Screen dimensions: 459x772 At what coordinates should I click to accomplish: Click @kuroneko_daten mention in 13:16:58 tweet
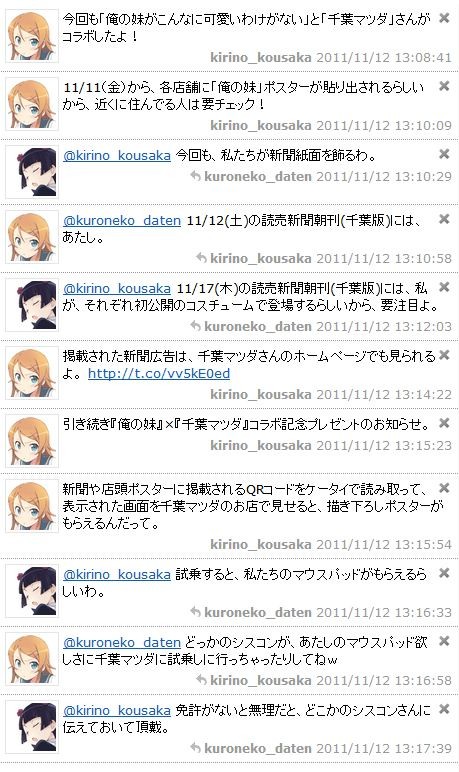122,643
